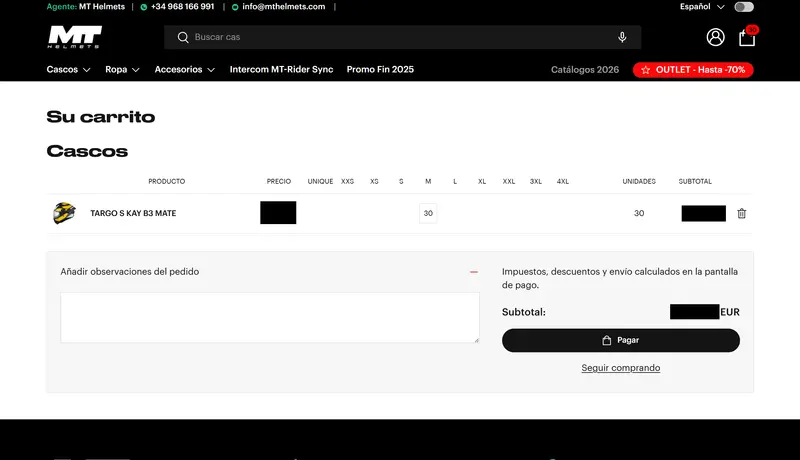Screen dimensions: 800x460
Task: Click the search magnifier icon
Action: click(183, 37)
